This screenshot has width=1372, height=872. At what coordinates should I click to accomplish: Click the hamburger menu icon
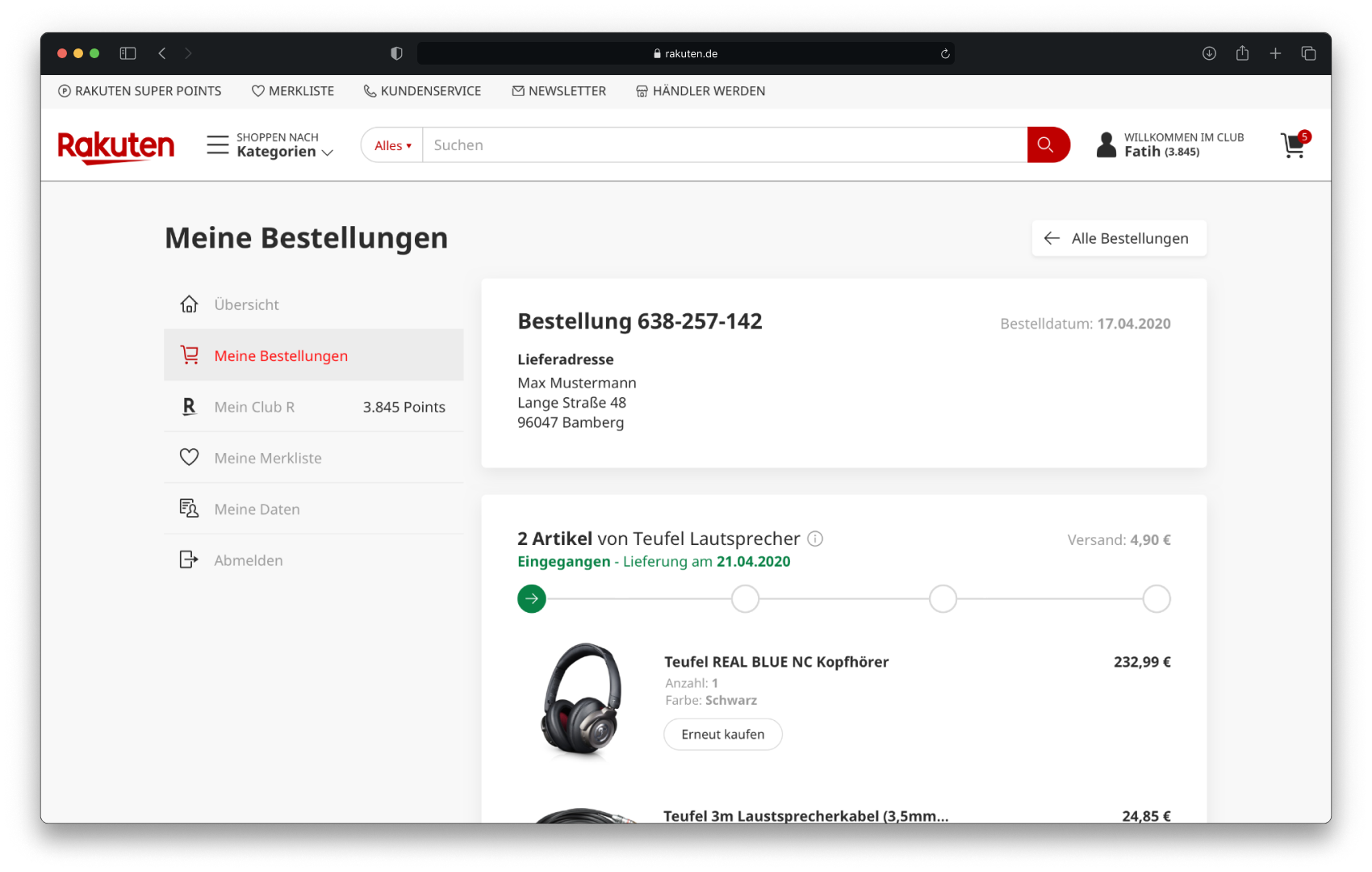(218, 145)
